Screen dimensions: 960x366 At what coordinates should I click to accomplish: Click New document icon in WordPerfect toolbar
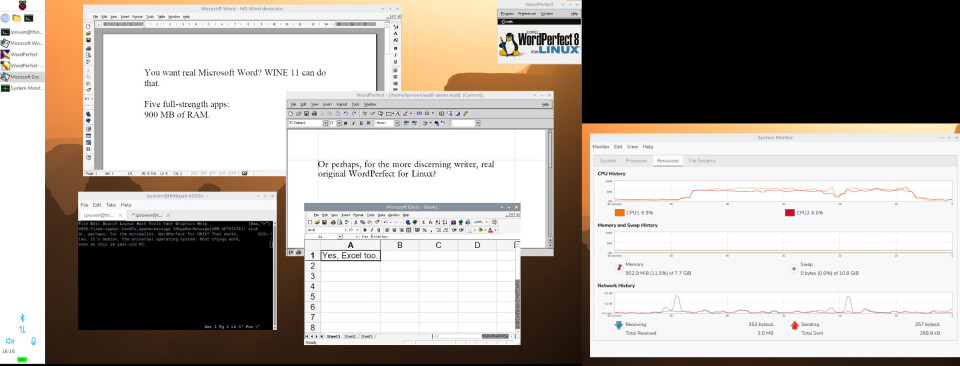click(291, 113)
